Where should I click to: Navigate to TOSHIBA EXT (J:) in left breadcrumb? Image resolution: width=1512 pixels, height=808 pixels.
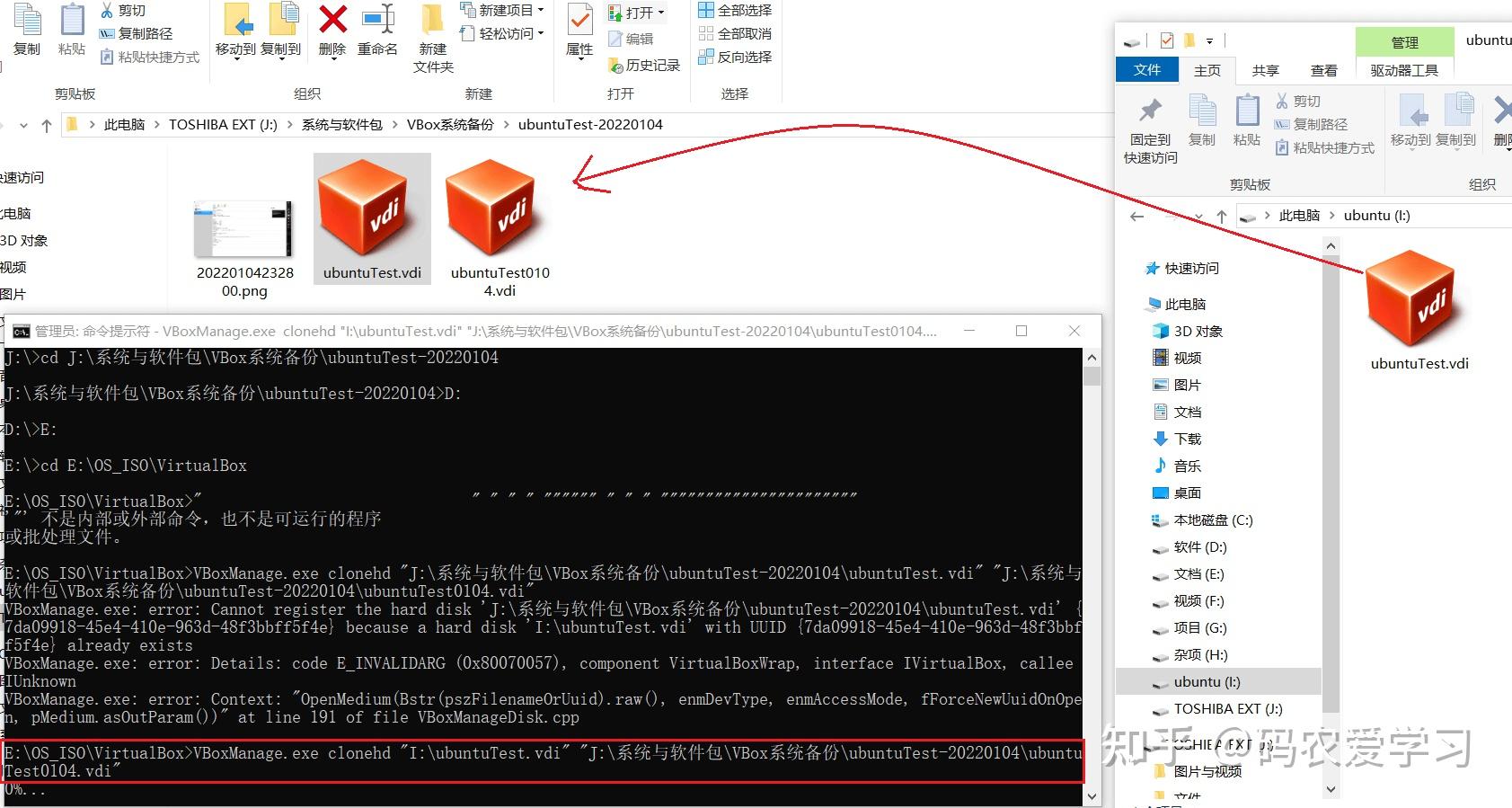click(x=223, y=125)
